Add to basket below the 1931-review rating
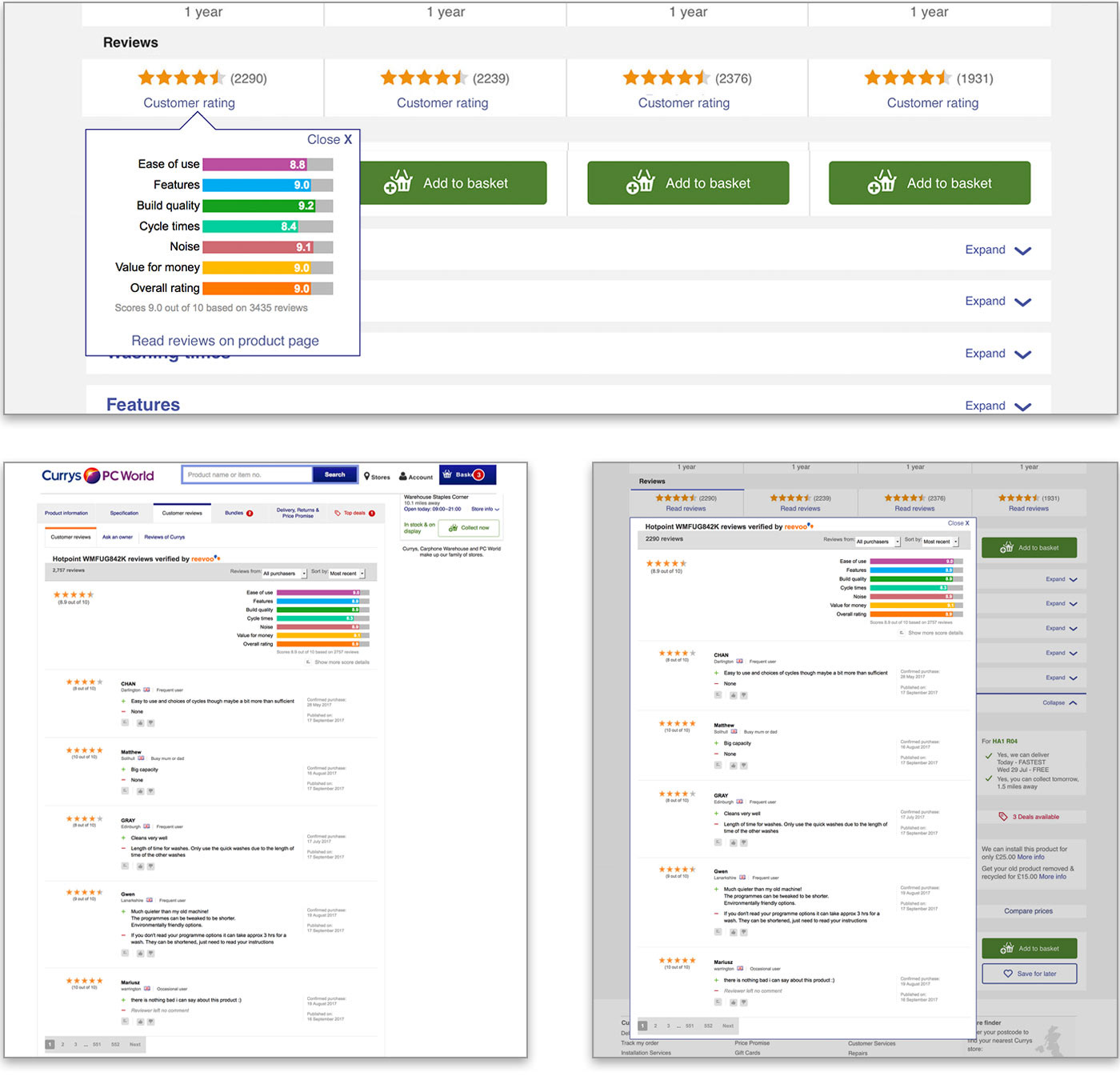 (929, 183)
